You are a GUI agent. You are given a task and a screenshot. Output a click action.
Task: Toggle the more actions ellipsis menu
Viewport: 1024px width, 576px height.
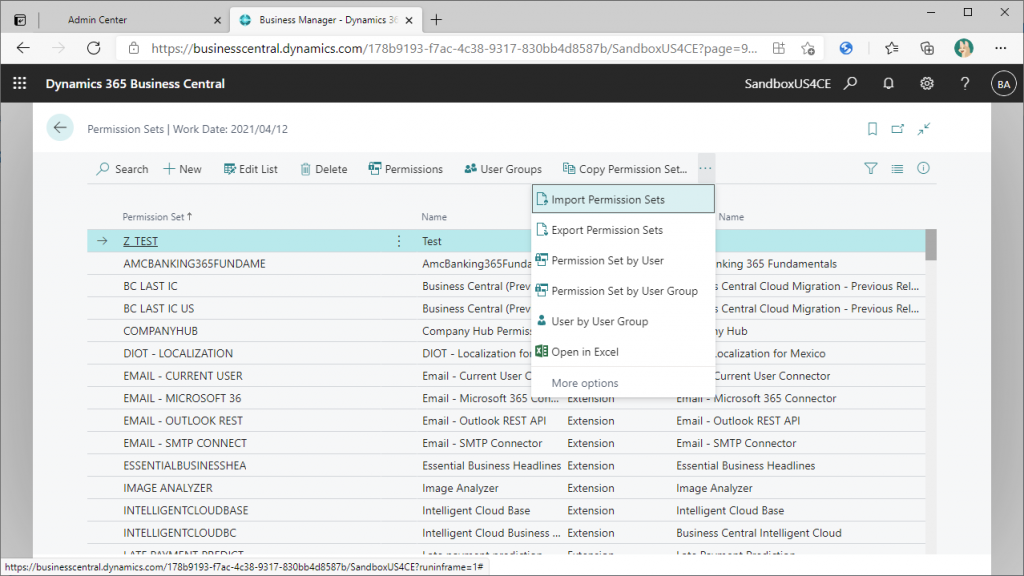705,168
